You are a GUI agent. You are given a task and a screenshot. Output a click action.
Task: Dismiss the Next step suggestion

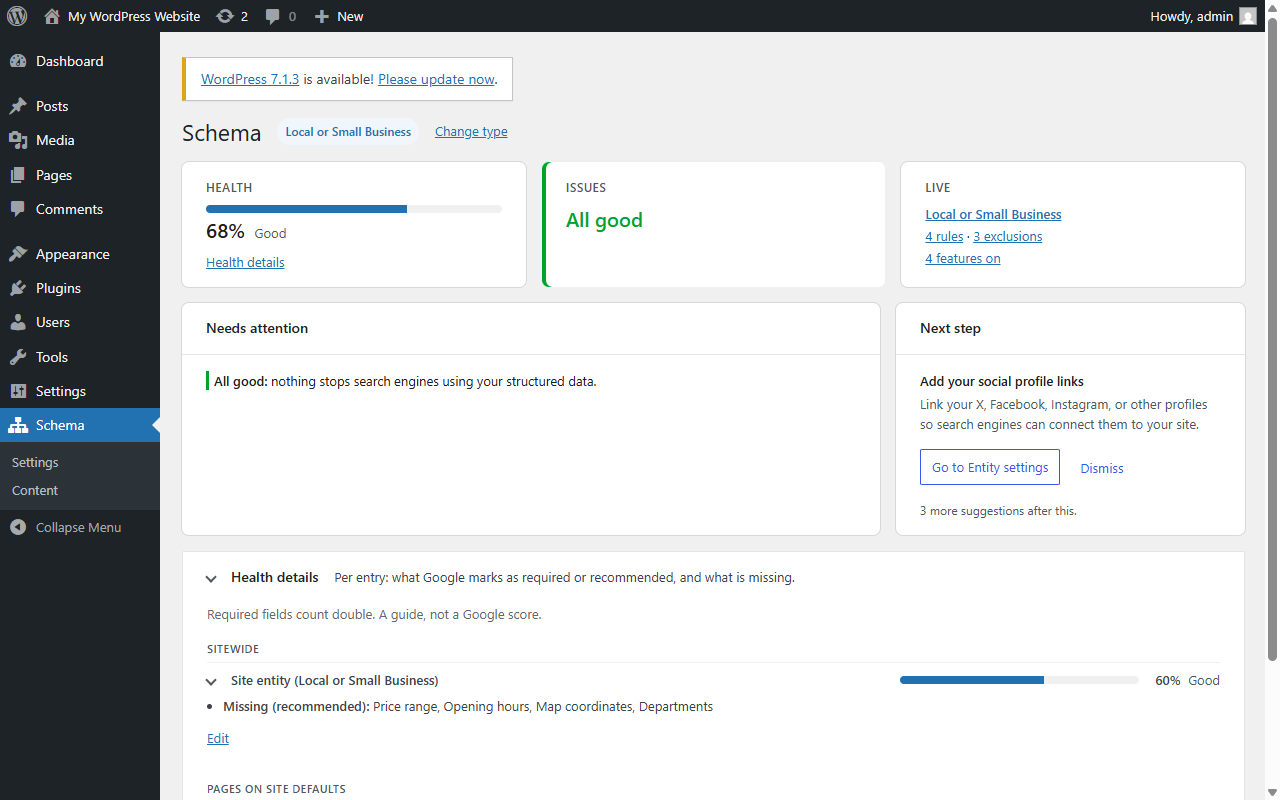(x=1102, y=468)
